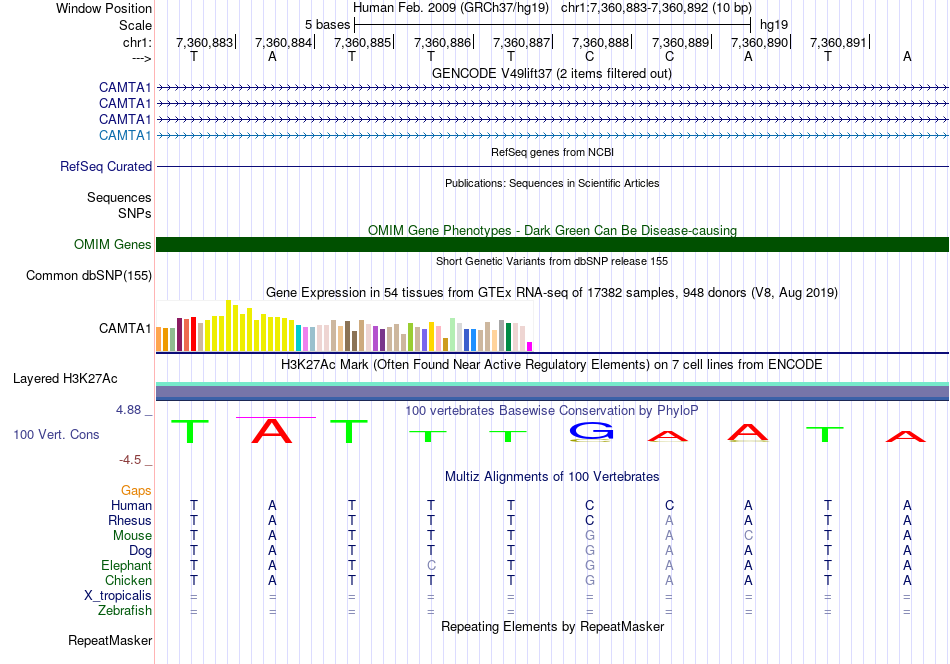Image resolution: width=950 pixels, height=664 pixels.
Task: Select the Human alignment row label
Action: click(x=131, y=505)
